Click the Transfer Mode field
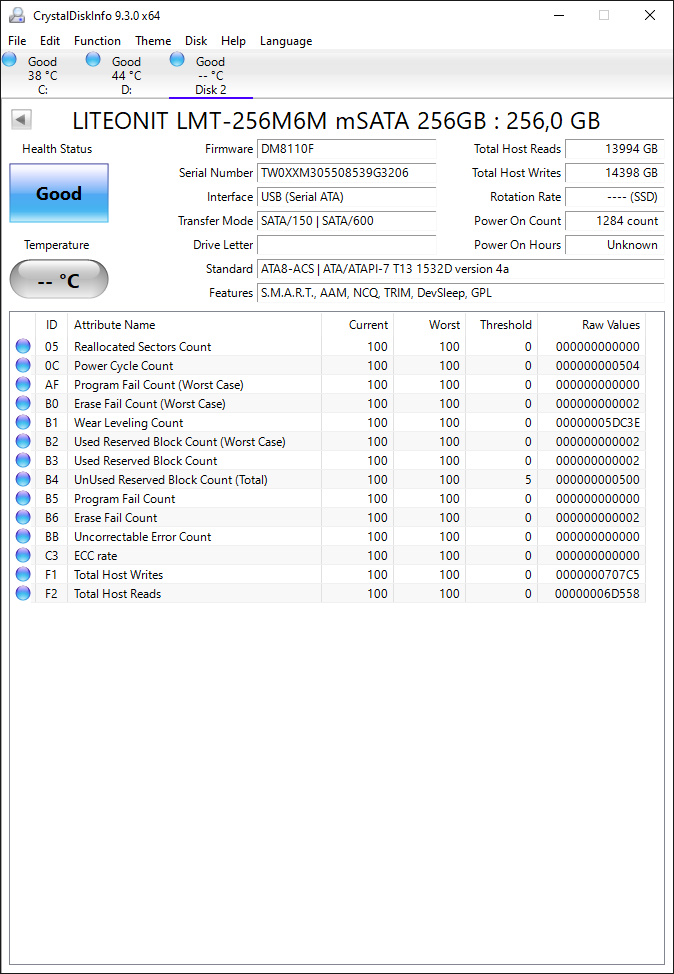Image resolution: width=674 pixels, height=974 pixels. 347,221
